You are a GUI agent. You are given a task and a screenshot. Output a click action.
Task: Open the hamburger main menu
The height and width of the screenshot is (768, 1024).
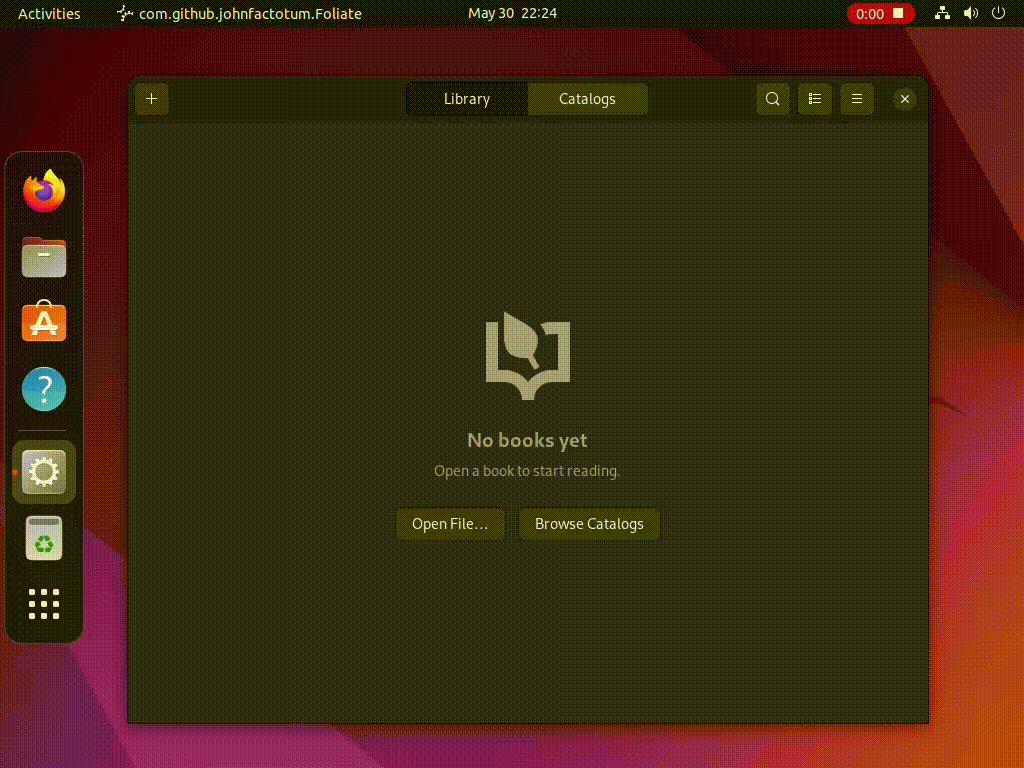857,99
